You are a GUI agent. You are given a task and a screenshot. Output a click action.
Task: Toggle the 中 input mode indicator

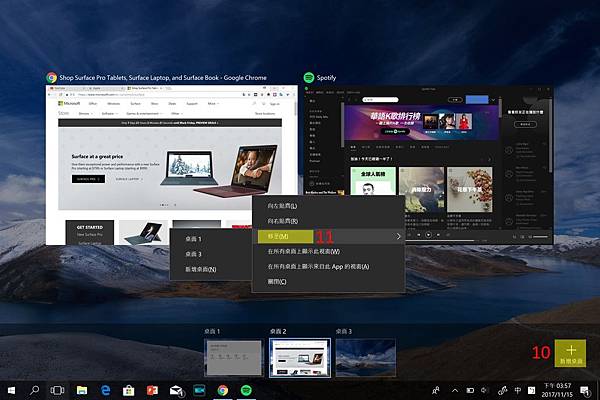[x=517, y=390]
